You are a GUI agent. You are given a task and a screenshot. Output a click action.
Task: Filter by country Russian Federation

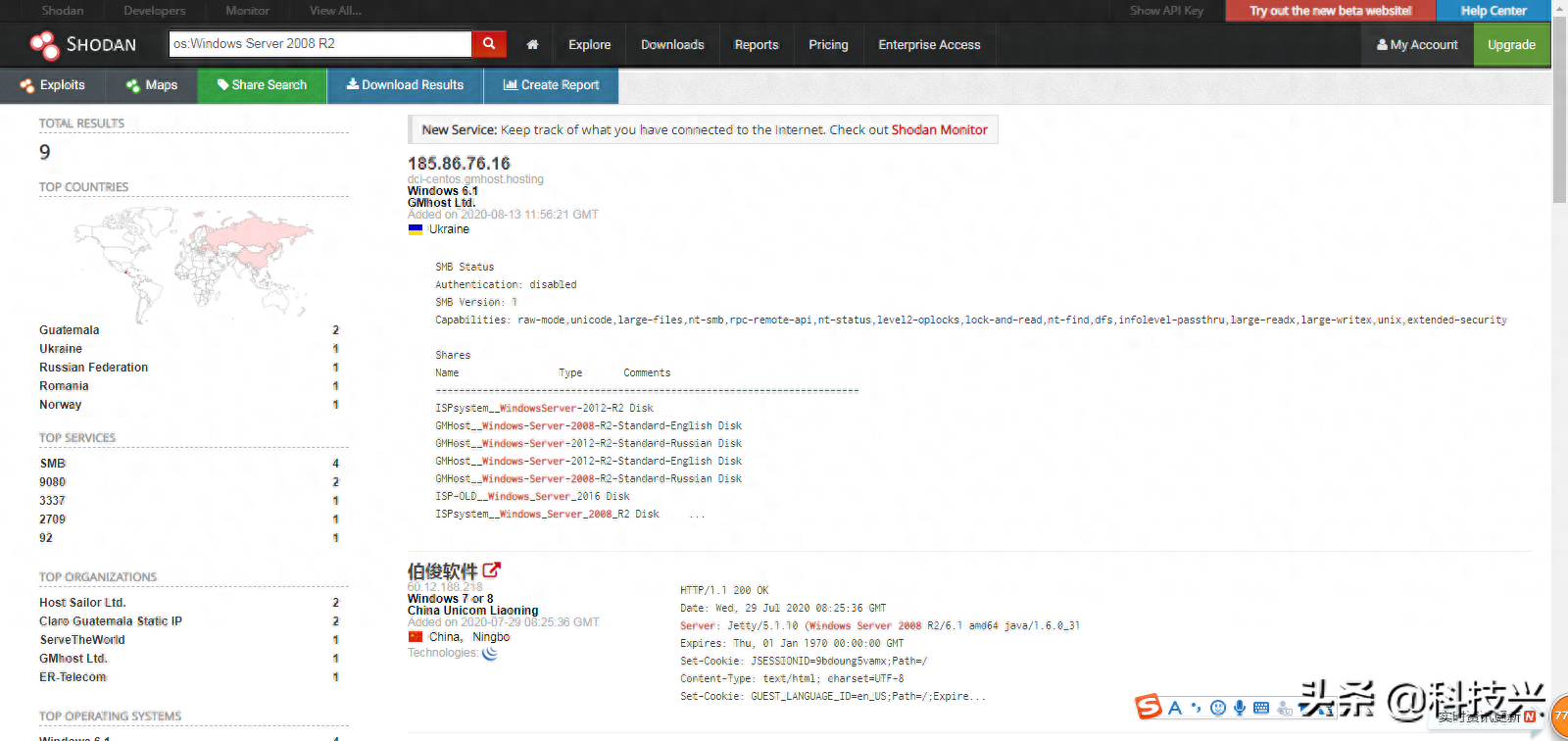click(x=93, y=368)
